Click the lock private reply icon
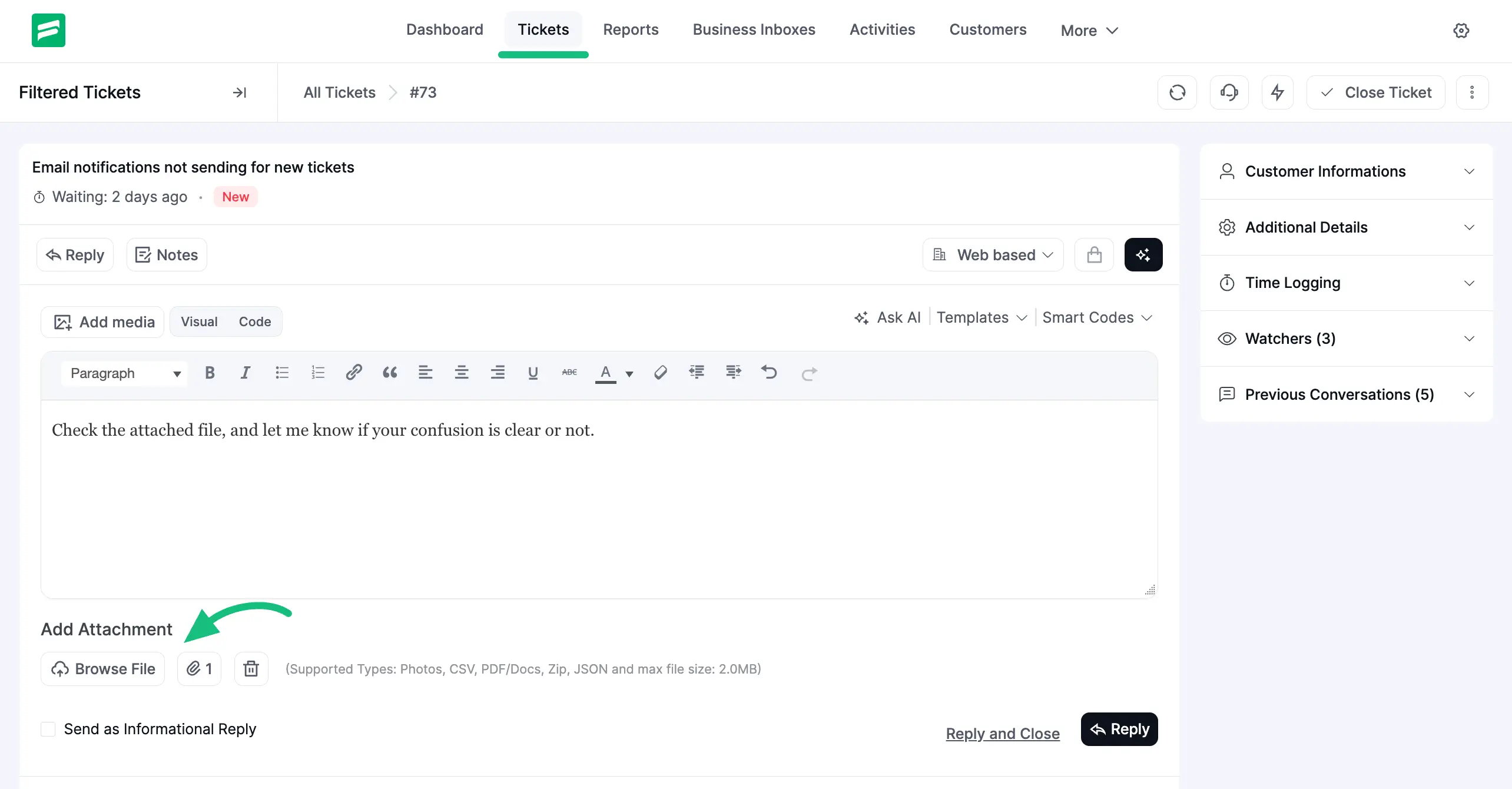This screenshot has width=1512, height=789. point(1093,254)
